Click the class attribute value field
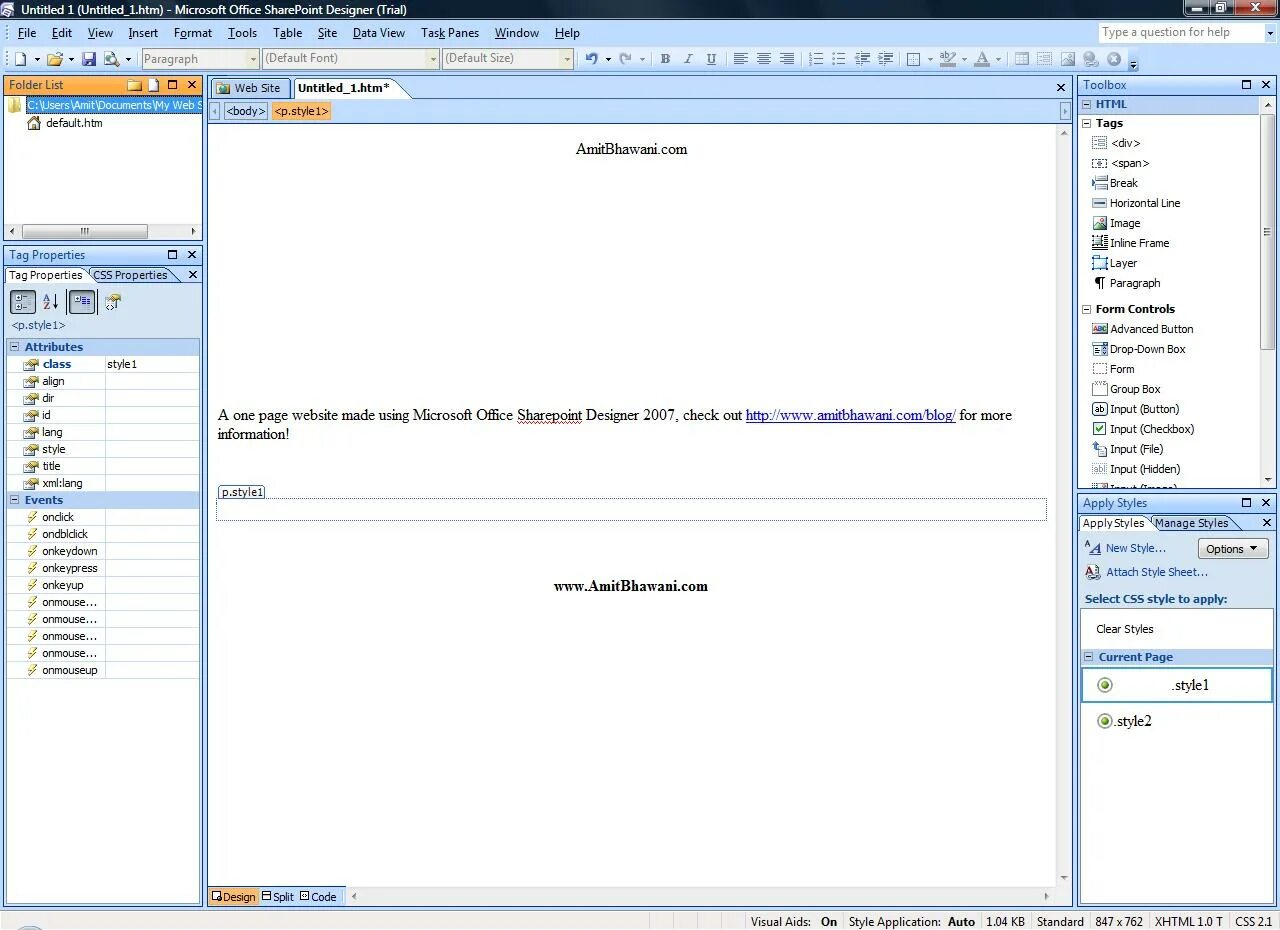 click(x=152, y=364)
